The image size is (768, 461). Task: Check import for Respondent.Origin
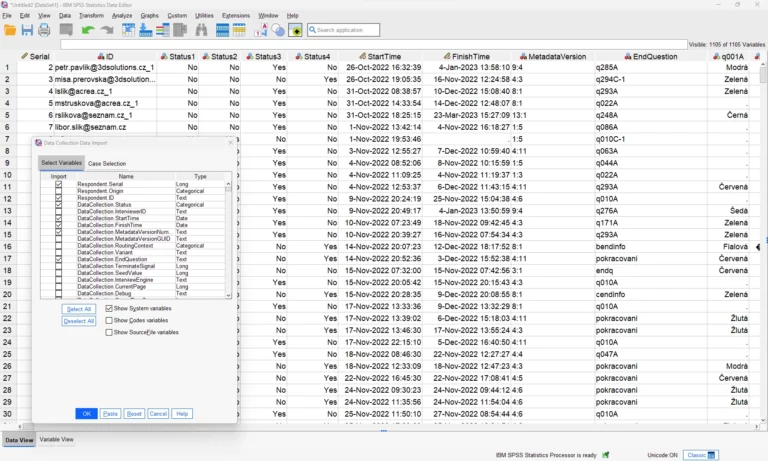click(58, 191)
